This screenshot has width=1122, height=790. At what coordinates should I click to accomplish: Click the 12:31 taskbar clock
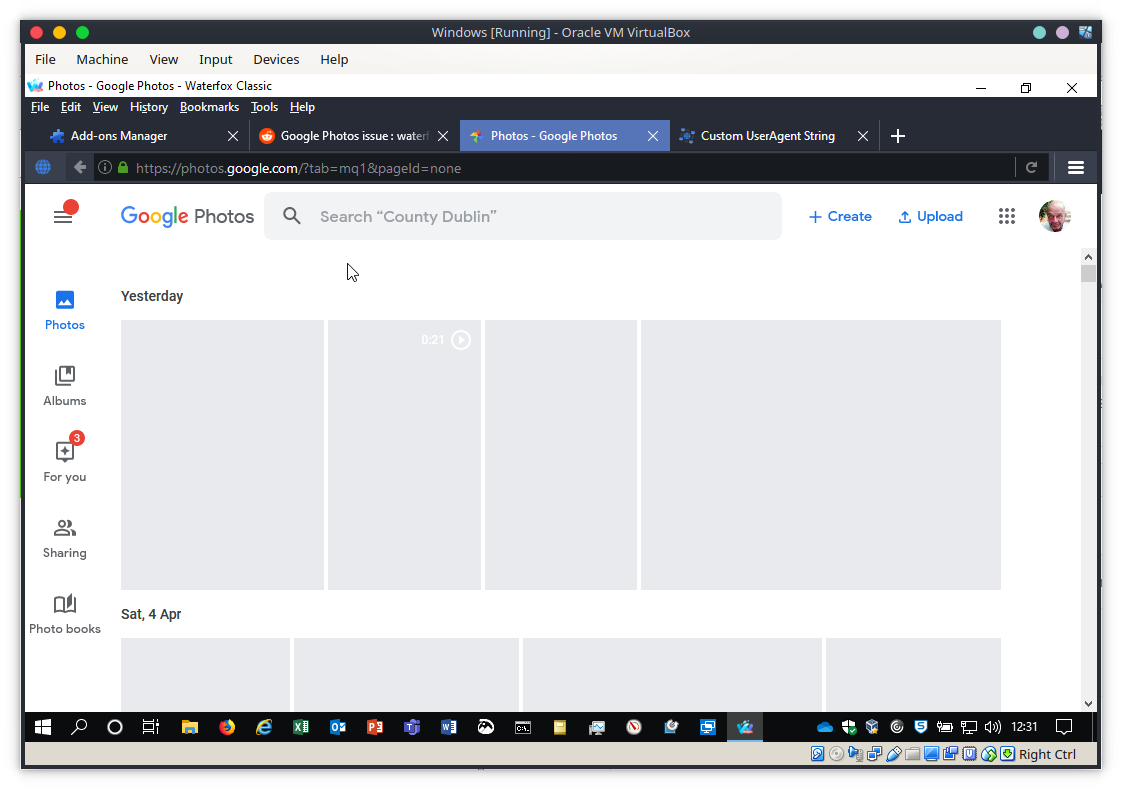coord(1024,727)
